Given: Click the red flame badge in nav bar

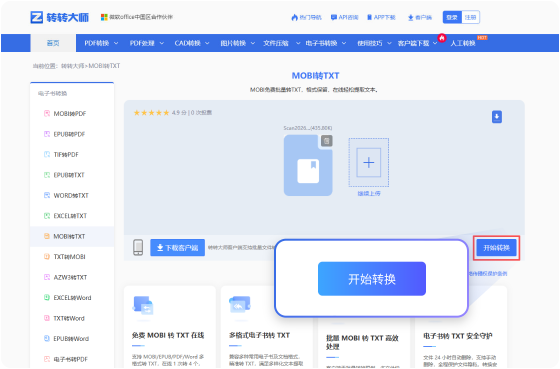Looking at the screenshot, I should 442,38.
